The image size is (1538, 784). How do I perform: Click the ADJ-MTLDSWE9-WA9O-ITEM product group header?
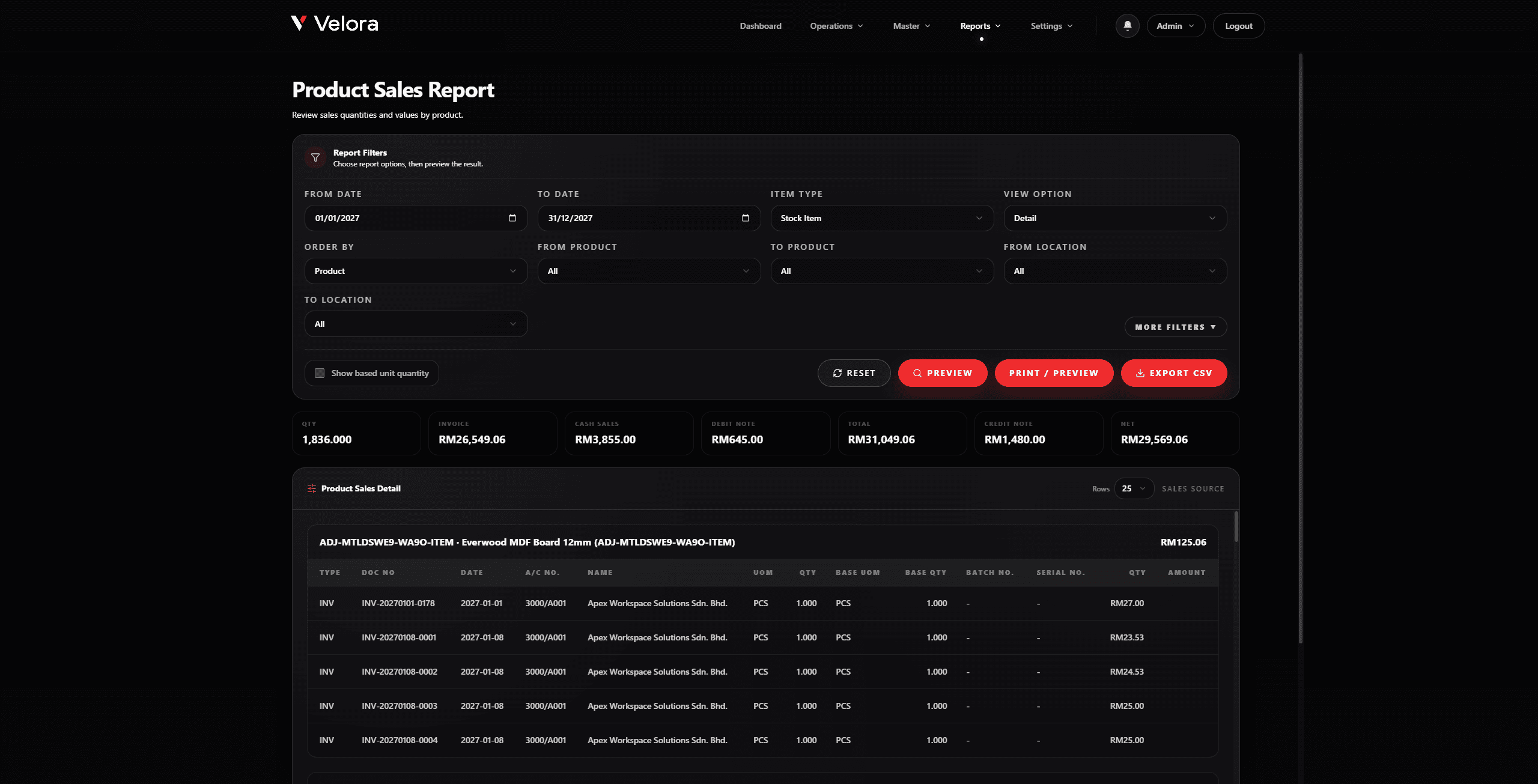(762, 542)
